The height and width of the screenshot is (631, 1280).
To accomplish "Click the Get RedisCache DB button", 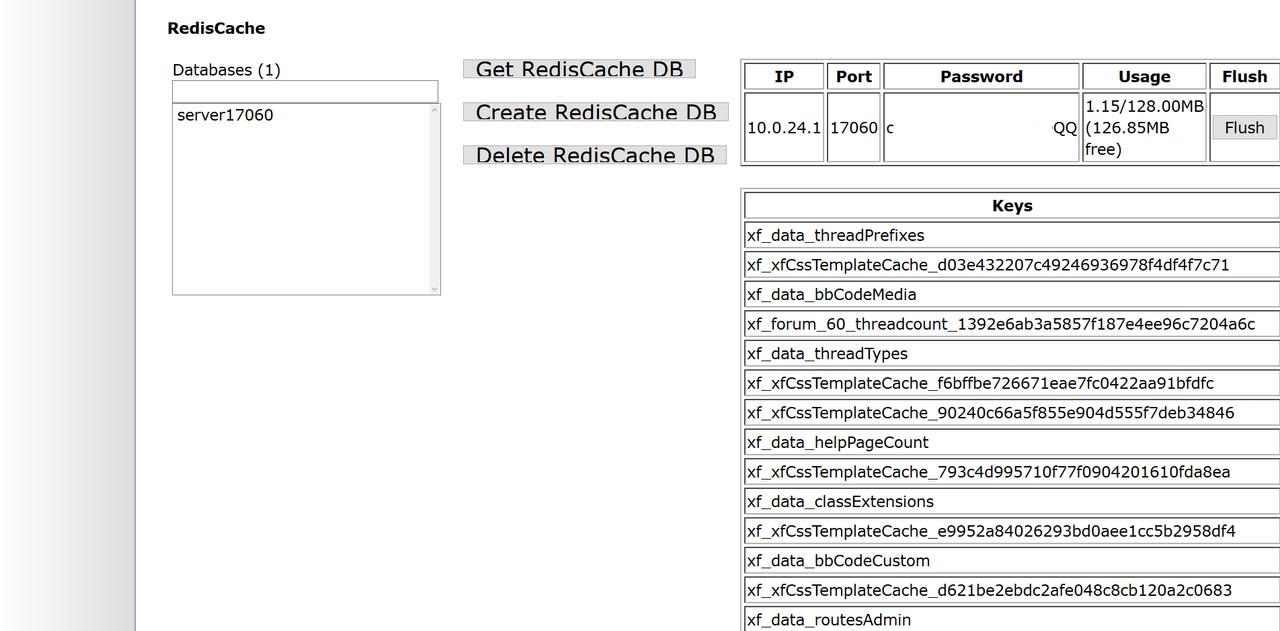I will point(579,69).
